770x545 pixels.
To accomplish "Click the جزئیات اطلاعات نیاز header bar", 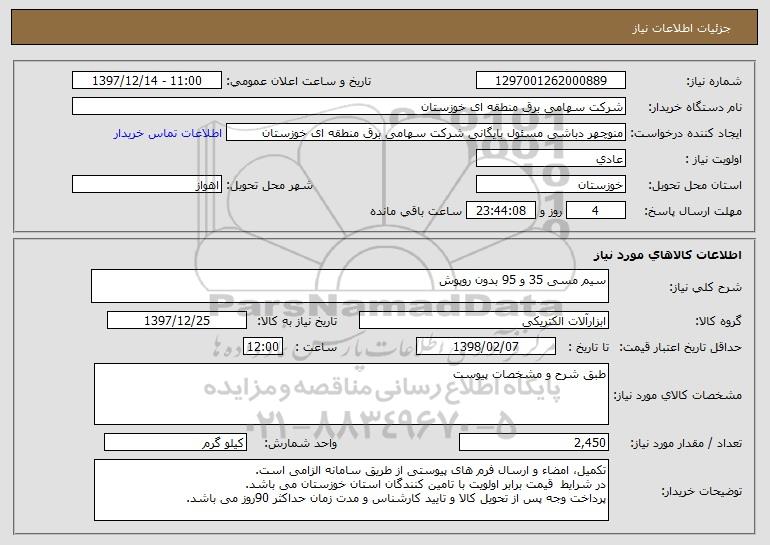I will 385,28.
